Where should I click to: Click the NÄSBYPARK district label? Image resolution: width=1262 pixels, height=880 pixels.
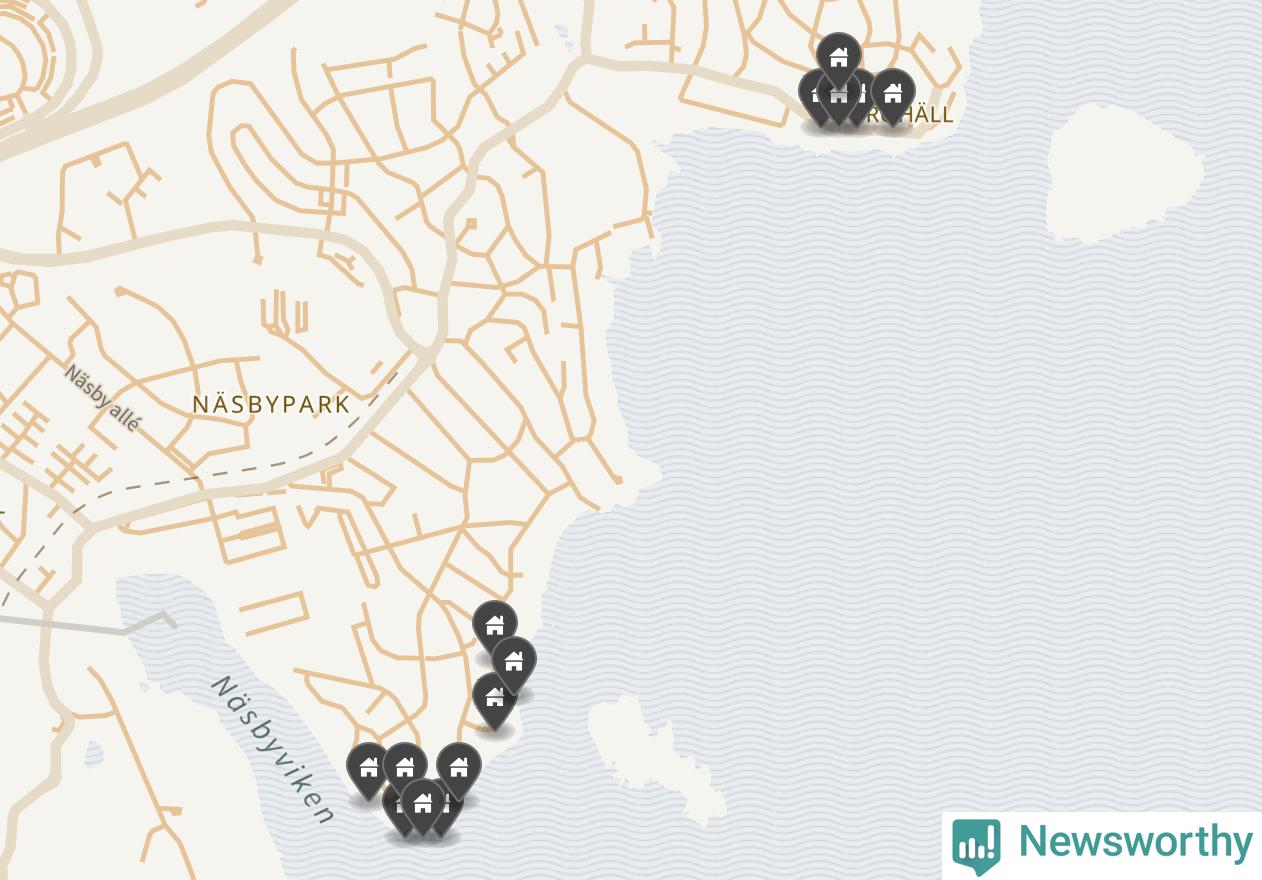(x=272, y=404)
